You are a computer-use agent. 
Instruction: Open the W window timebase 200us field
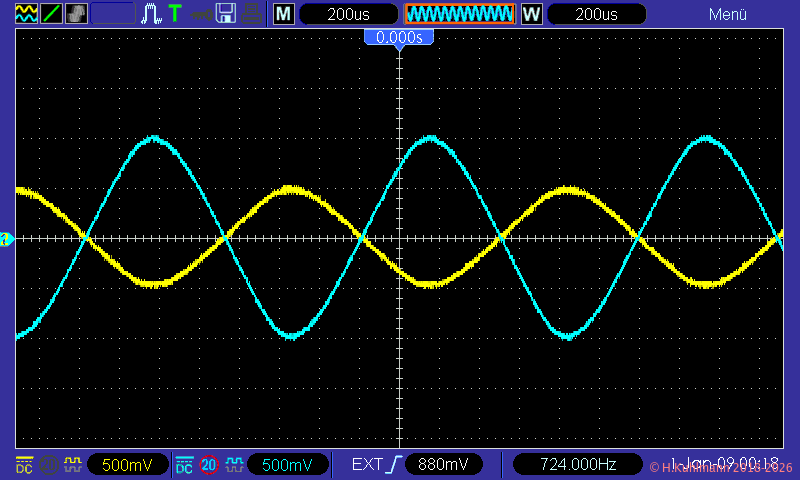(597, 14)
